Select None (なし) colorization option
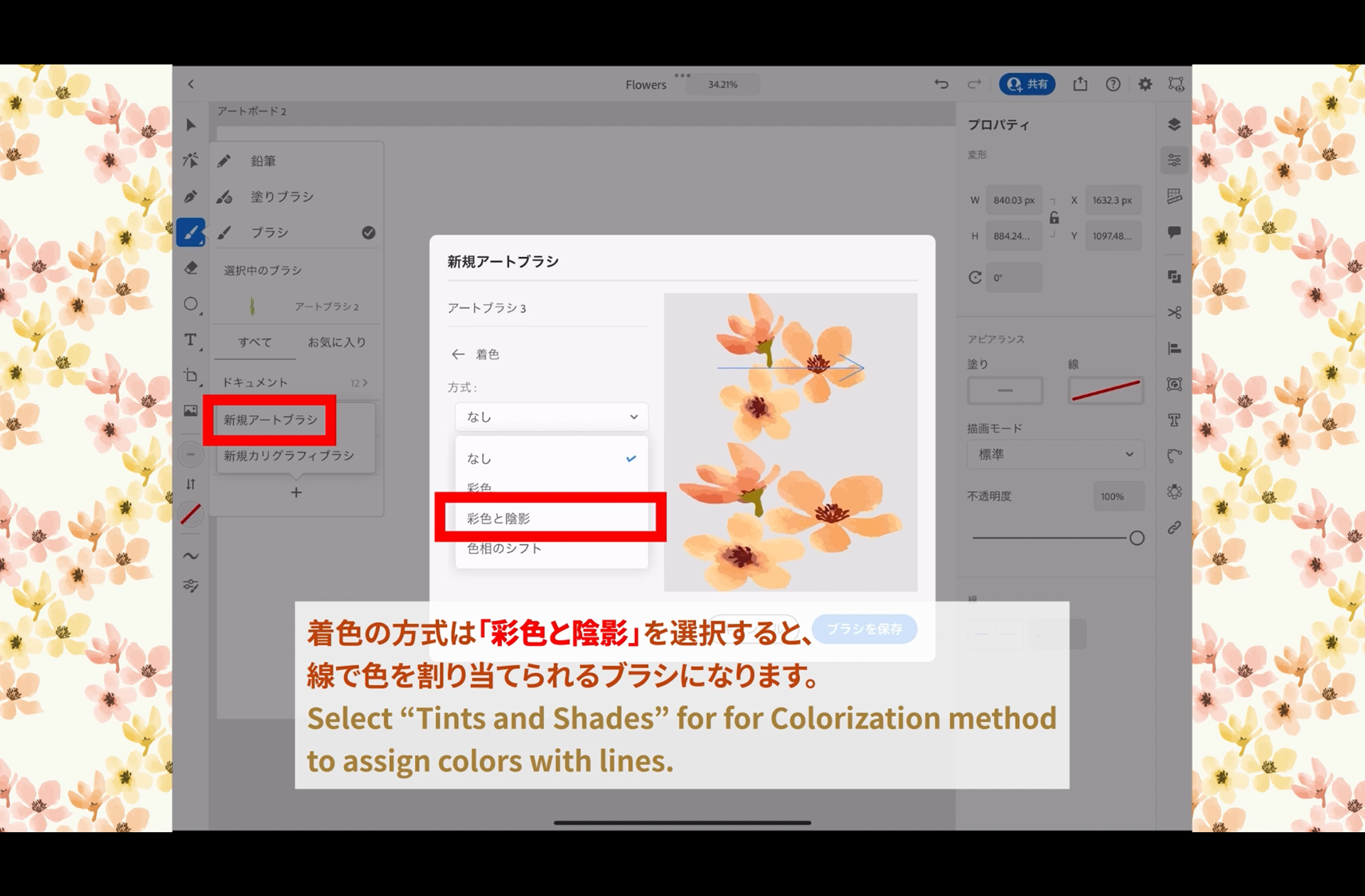Screen dimensions: 1365x896 tap(552, 459)
